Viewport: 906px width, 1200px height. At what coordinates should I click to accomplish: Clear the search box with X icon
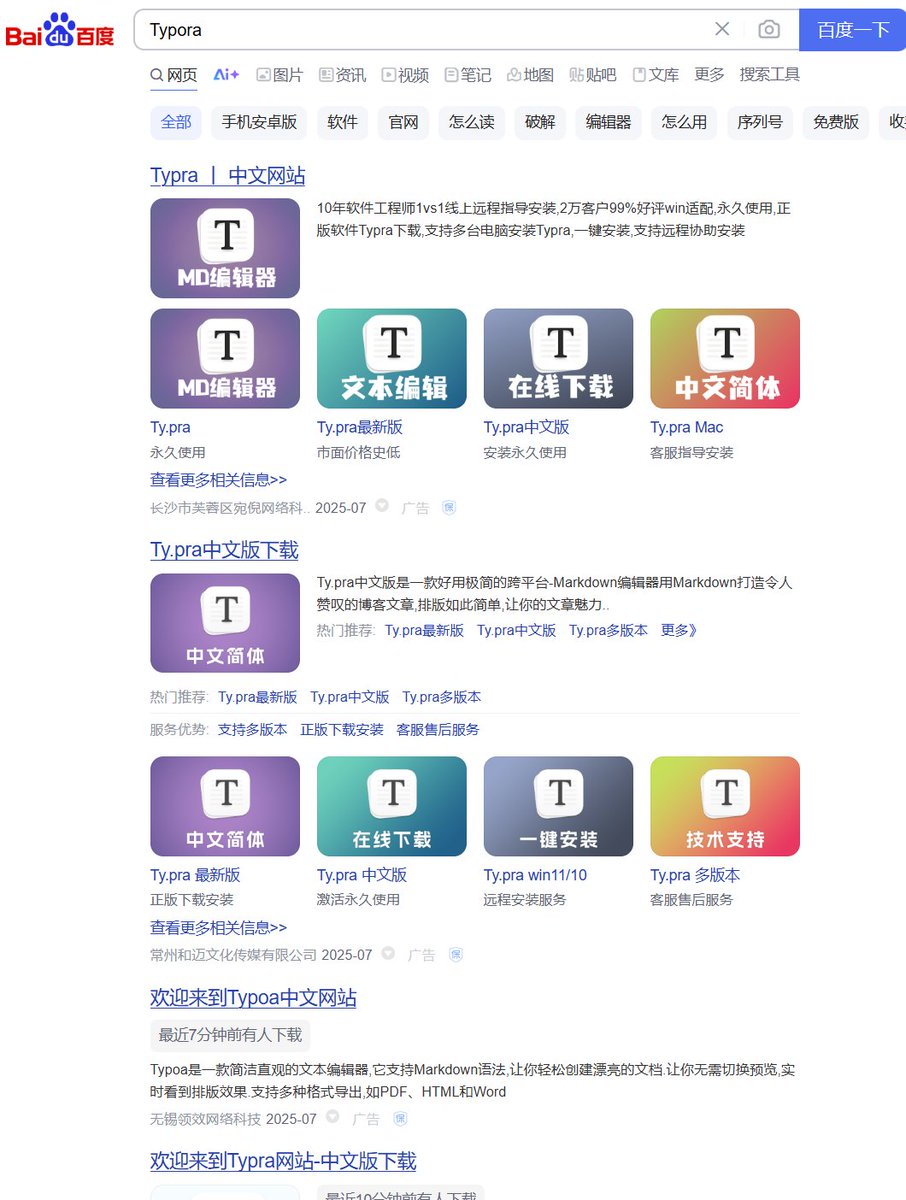coord(722,29)
